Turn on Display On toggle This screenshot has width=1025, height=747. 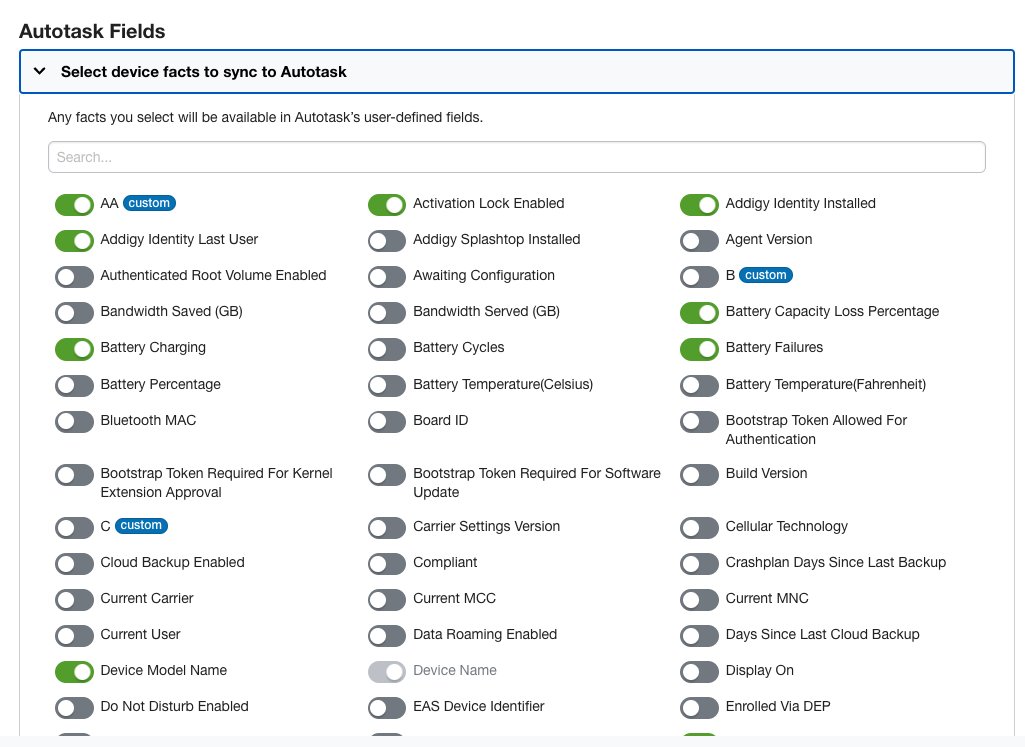click(x=699, y=671)
